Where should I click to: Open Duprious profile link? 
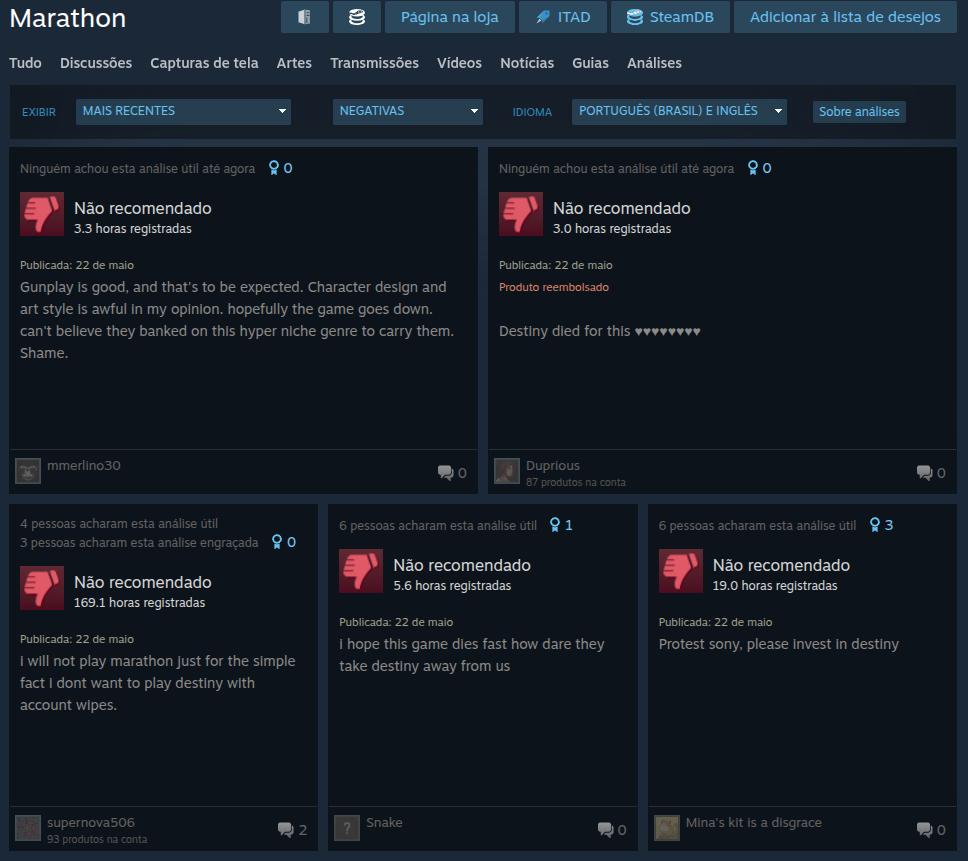(x=553, y=465)
